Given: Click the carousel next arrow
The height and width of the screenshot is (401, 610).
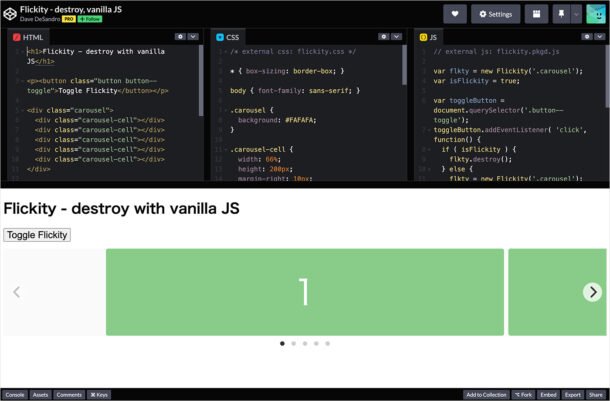Looking at the screenshot, I should click(592, 292).
